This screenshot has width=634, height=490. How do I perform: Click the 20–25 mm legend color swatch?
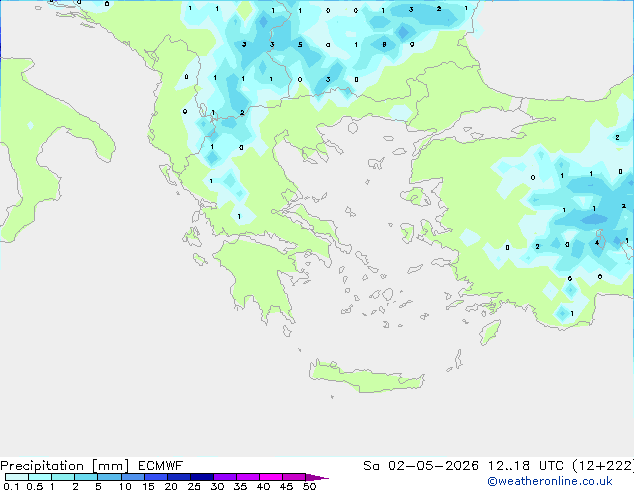point(178,477)
